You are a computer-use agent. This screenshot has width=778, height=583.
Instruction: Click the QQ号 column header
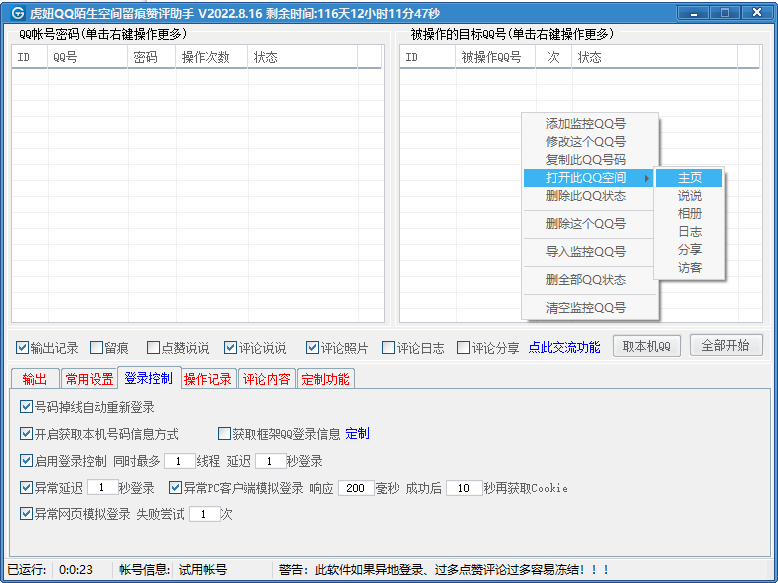[88, 57]
